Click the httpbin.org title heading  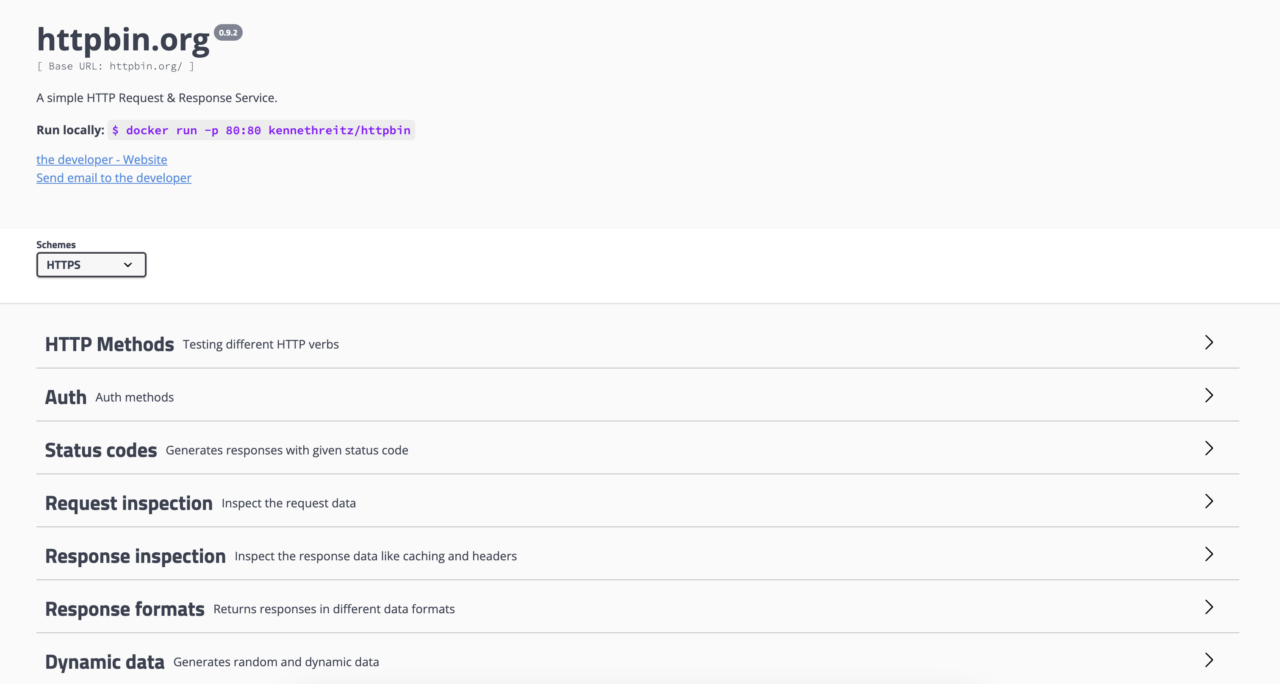pyautogui.click(x=122, y=39)
